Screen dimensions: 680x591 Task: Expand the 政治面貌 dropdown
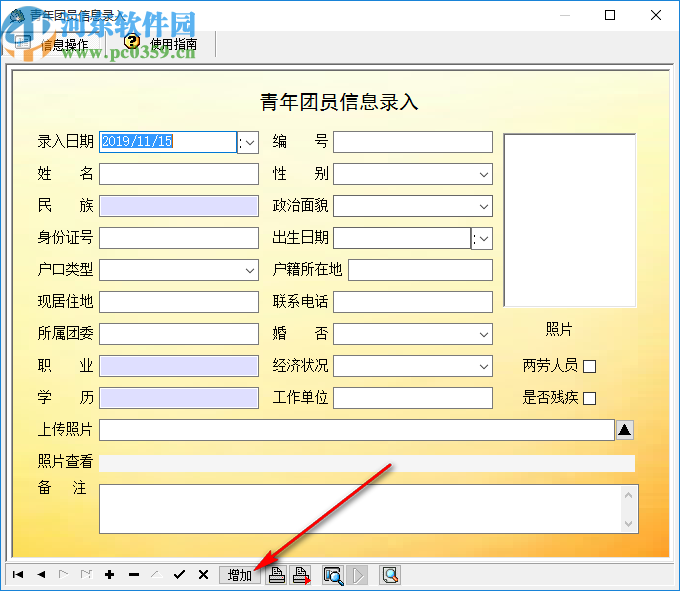(x=484, y=206)
